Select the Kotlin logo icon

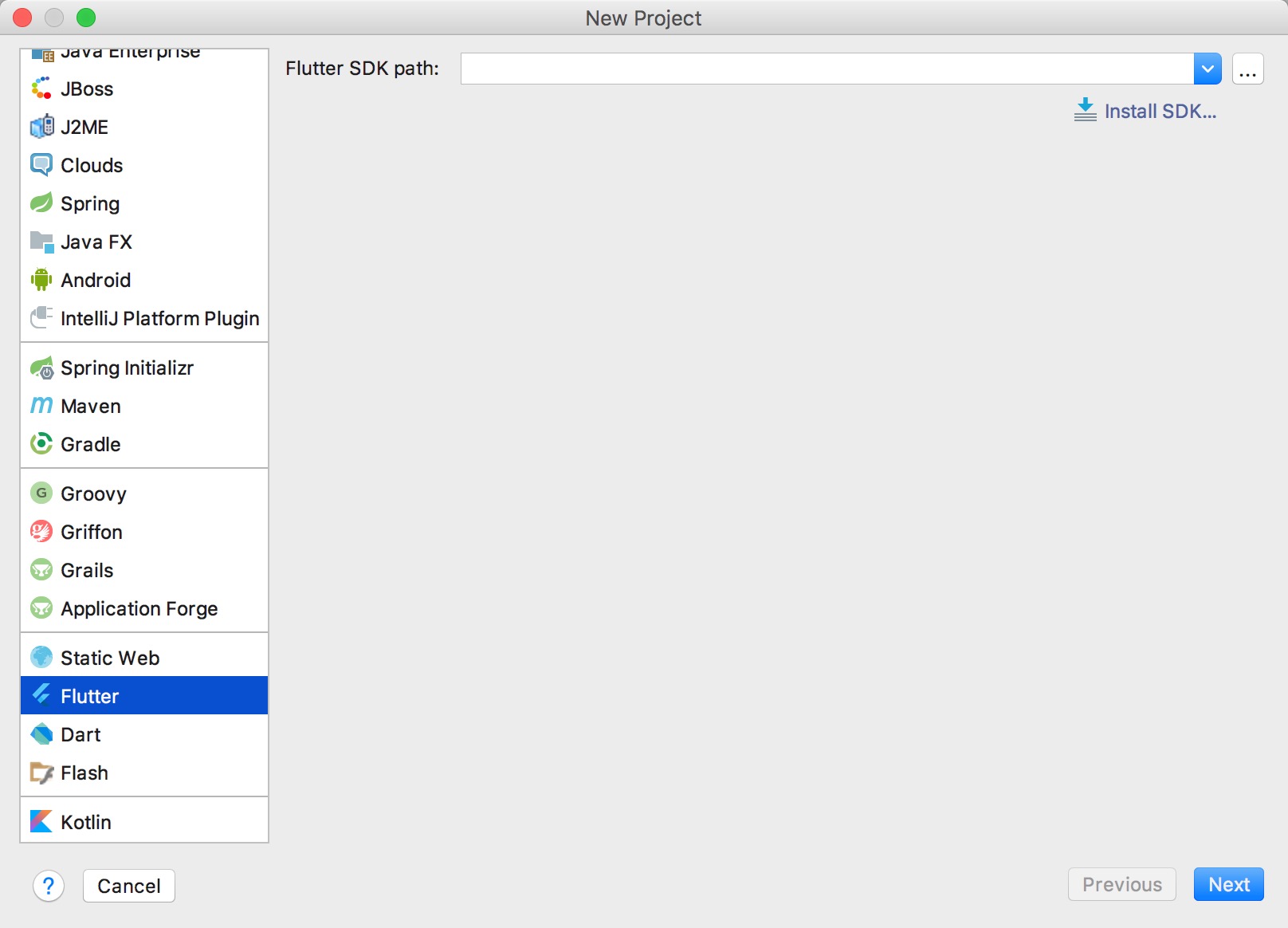tap(41, 822)
